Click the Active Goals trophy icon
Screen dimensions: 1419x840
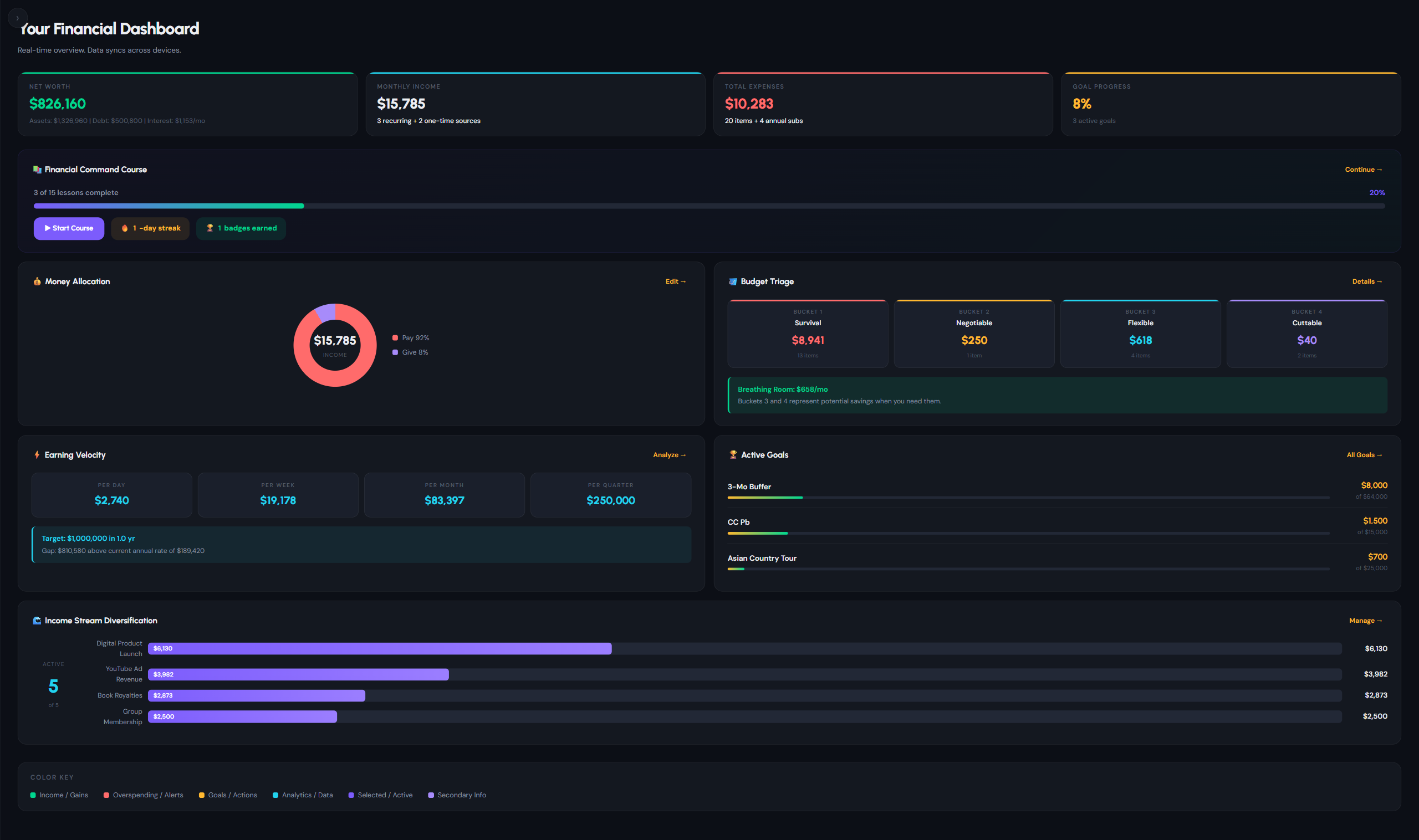point(732,454)
